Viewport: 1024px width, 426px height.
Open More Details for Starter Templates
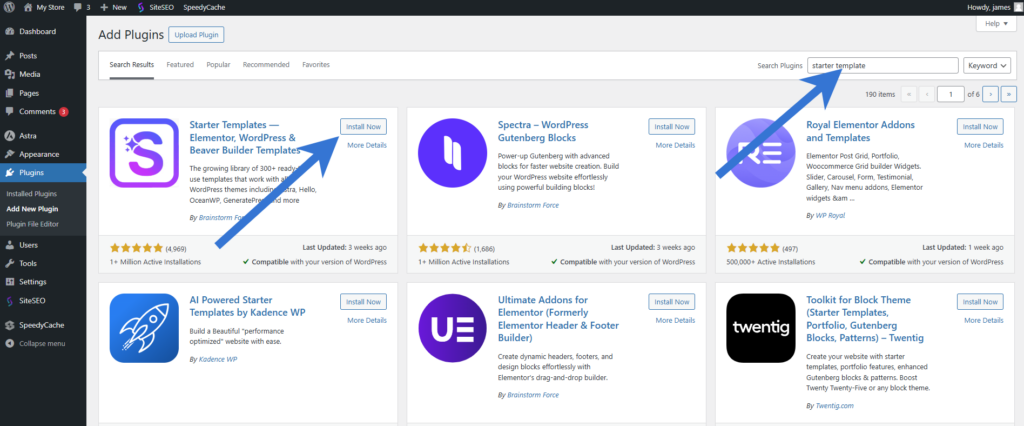[366, 145]
